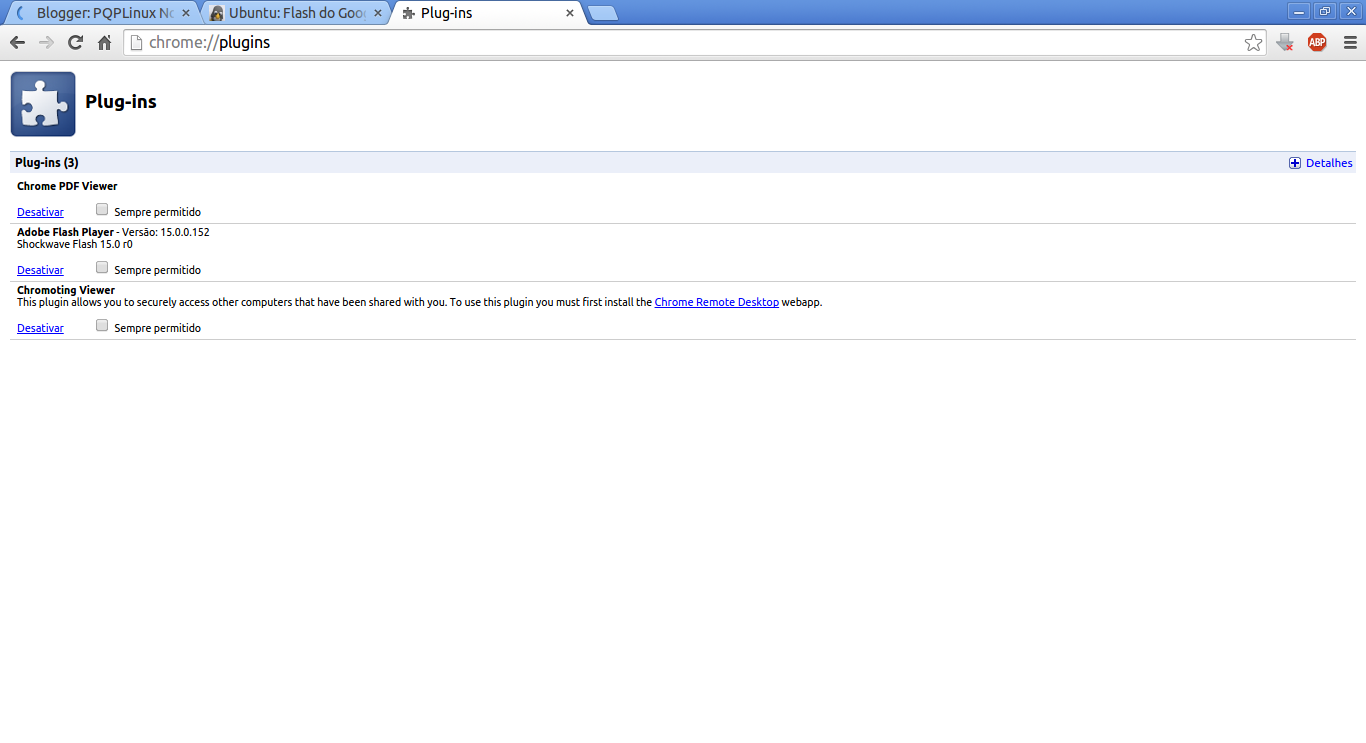Minimize the Chrome window
The height and width of the screenshot is (743, 1366).
[1299, 11]
